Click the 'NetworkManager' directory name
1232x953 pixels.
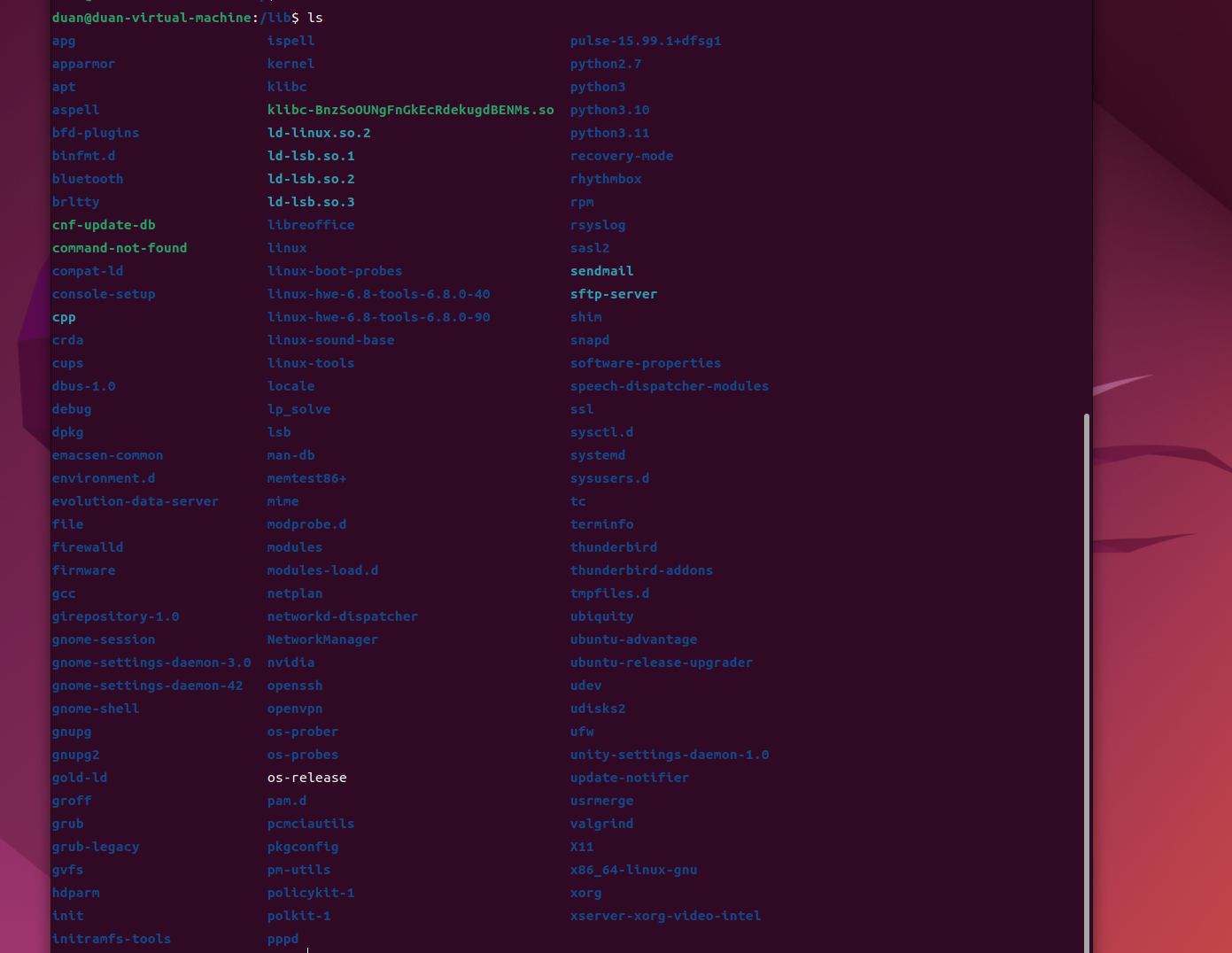(322, 639)
